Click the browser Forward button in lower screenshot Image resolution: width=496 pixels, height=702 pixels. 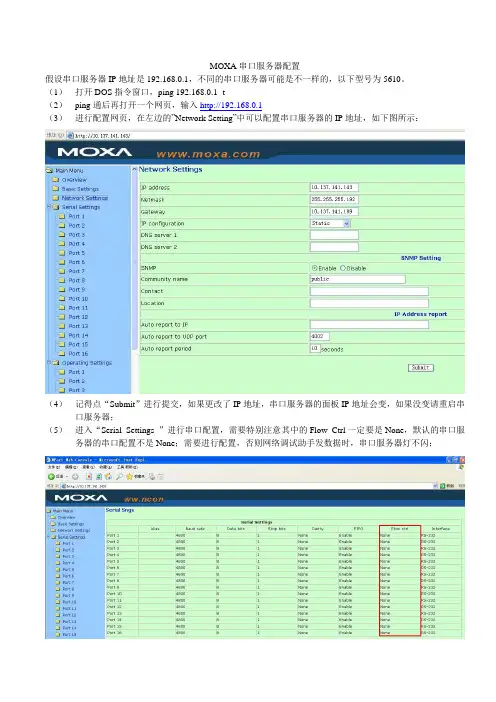(x=75, y=477)
